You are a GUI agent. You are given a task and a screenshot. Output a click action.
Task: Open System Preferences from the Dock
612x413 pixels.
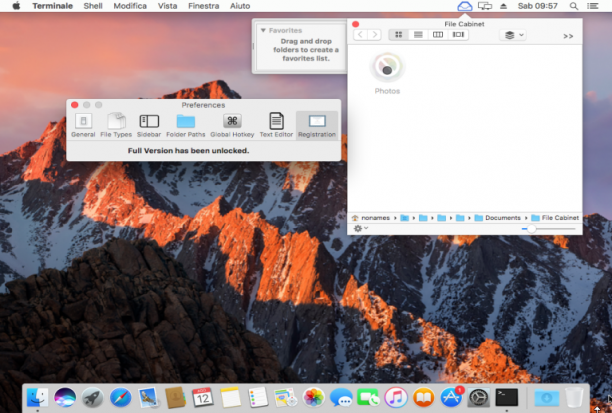click(479, 397)
